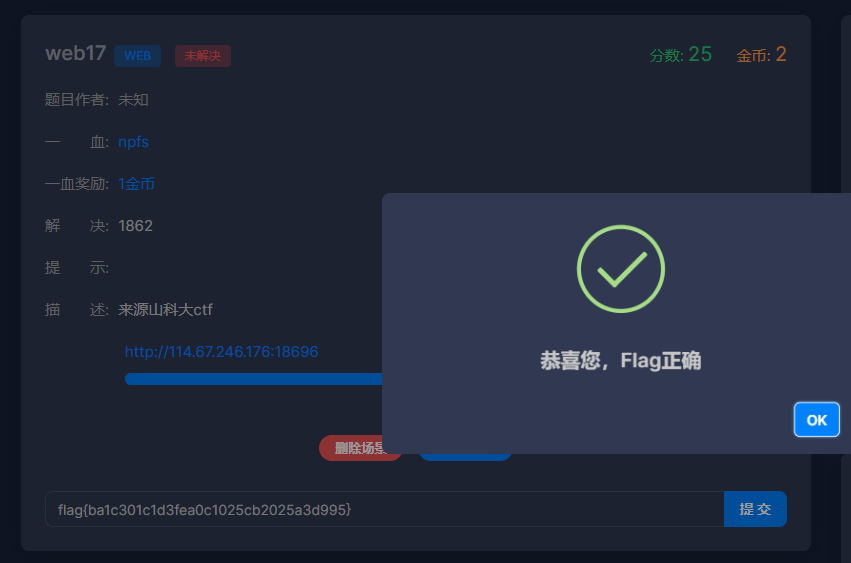Open the npfs first-blood user link
This screenshot has height=563, width=851.
click(134, 142)
